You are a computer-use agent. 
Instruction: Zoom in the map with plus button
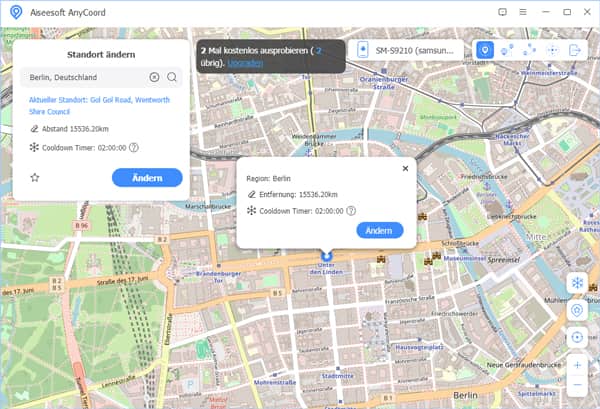(x=576, y=366)
